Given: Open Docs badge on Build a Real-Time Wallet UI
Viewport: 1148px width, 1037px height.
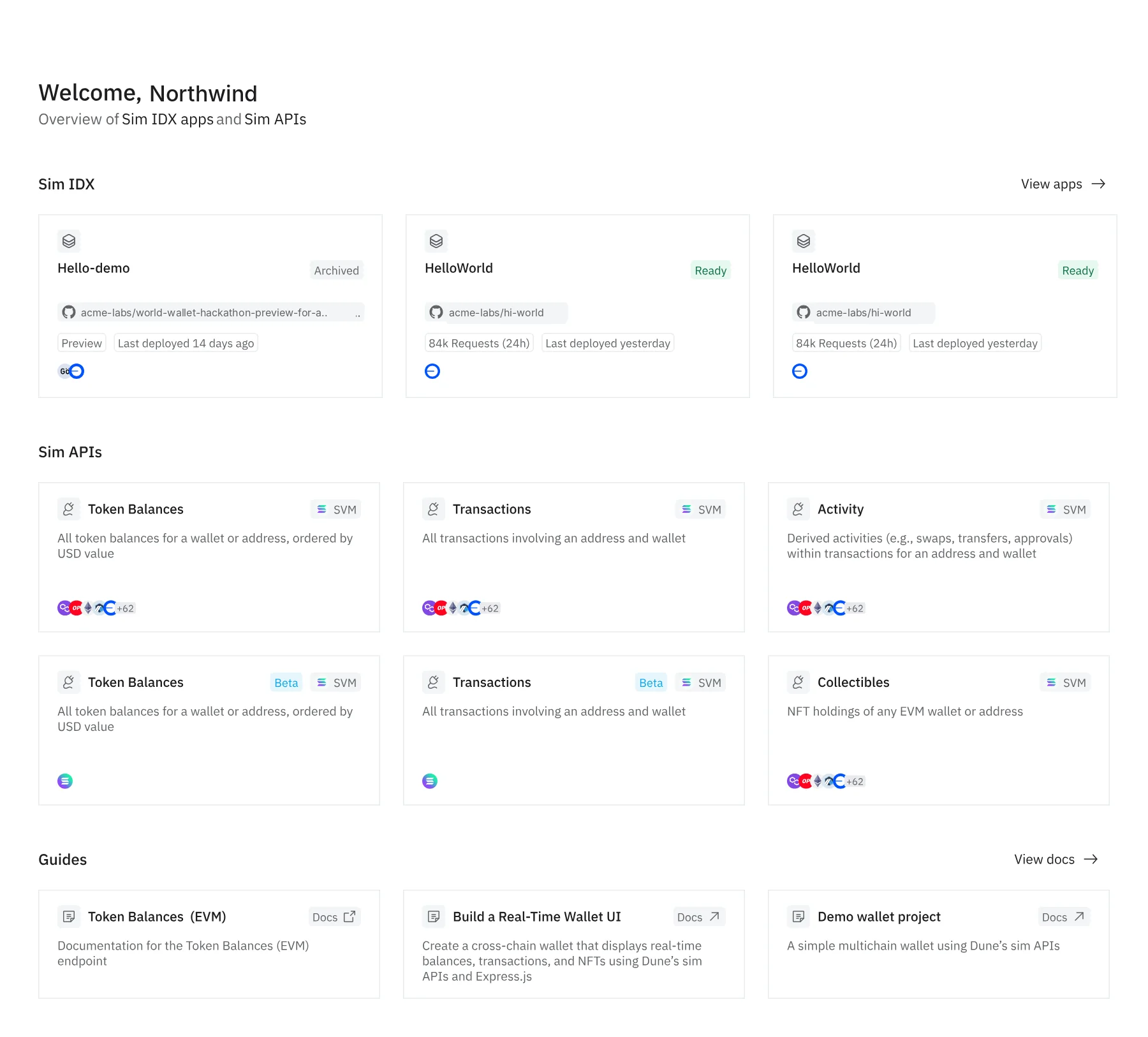Looking at the screenshot, I should point(699,917).
